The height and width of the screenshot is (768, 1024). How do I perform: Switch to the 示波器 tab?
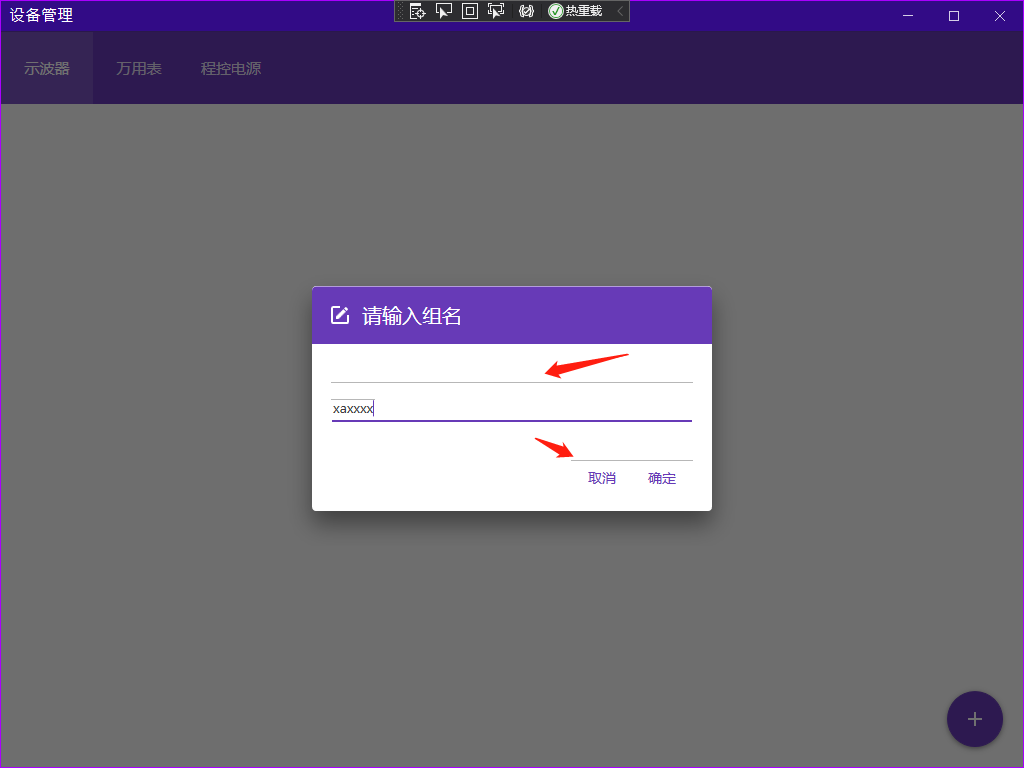click(x=46, y=69)
